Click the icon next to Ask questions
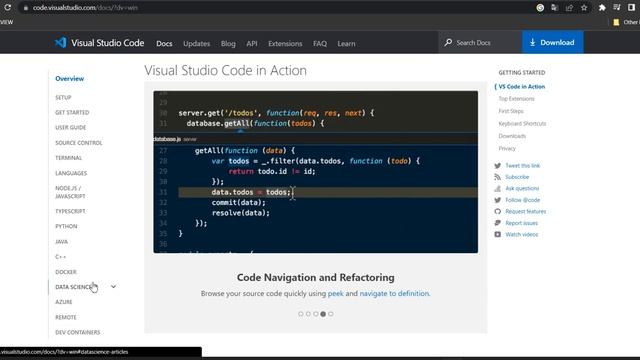 498,189
